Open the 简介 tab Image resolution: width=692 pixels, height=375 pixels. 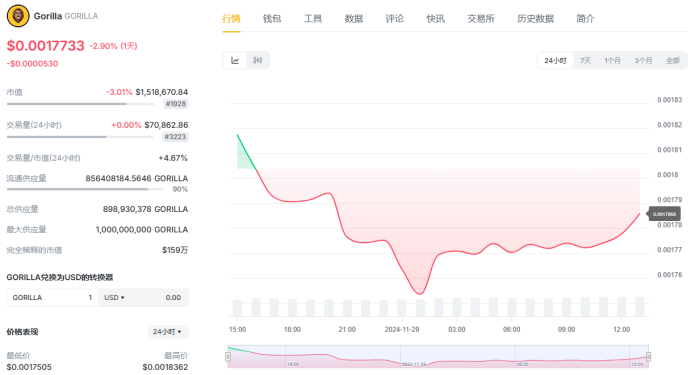tap(585, 19)
